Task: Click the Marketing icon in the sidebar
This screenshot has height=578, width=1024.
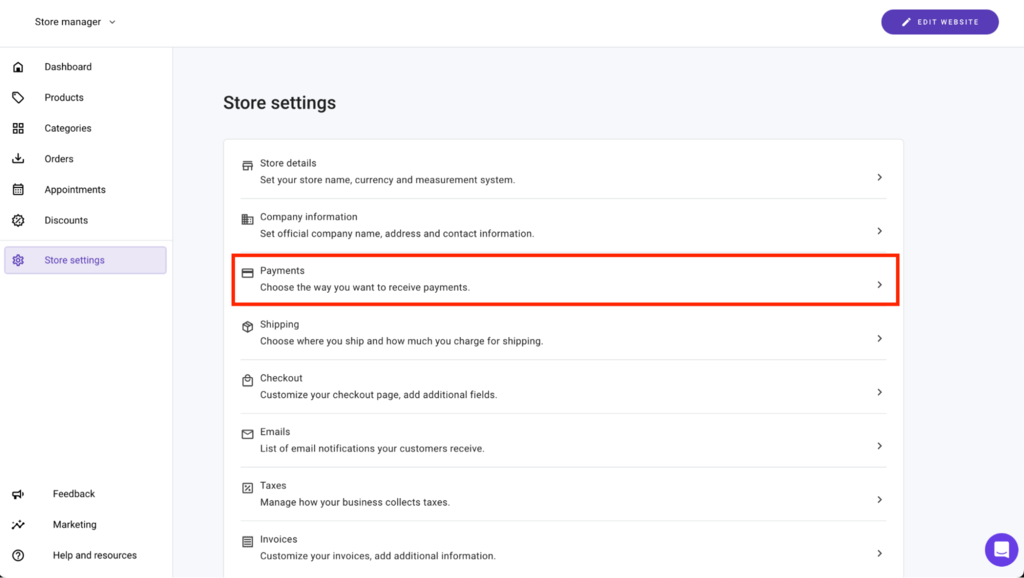Action: [x=18, y=524]
